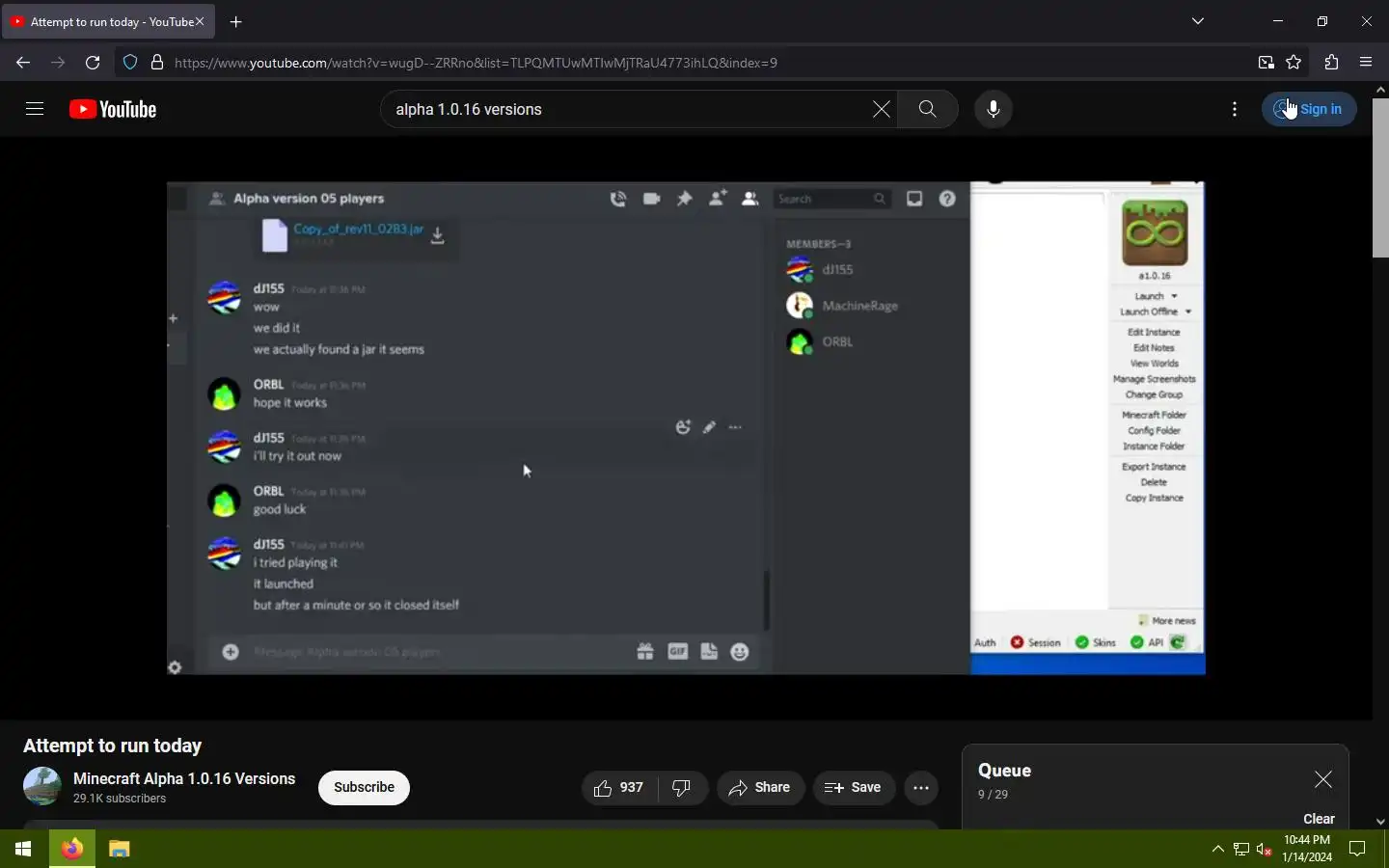Run search with the magnifier button
Image resolution: width=1389 pixels, height=868 pixels.
point(927,109)
